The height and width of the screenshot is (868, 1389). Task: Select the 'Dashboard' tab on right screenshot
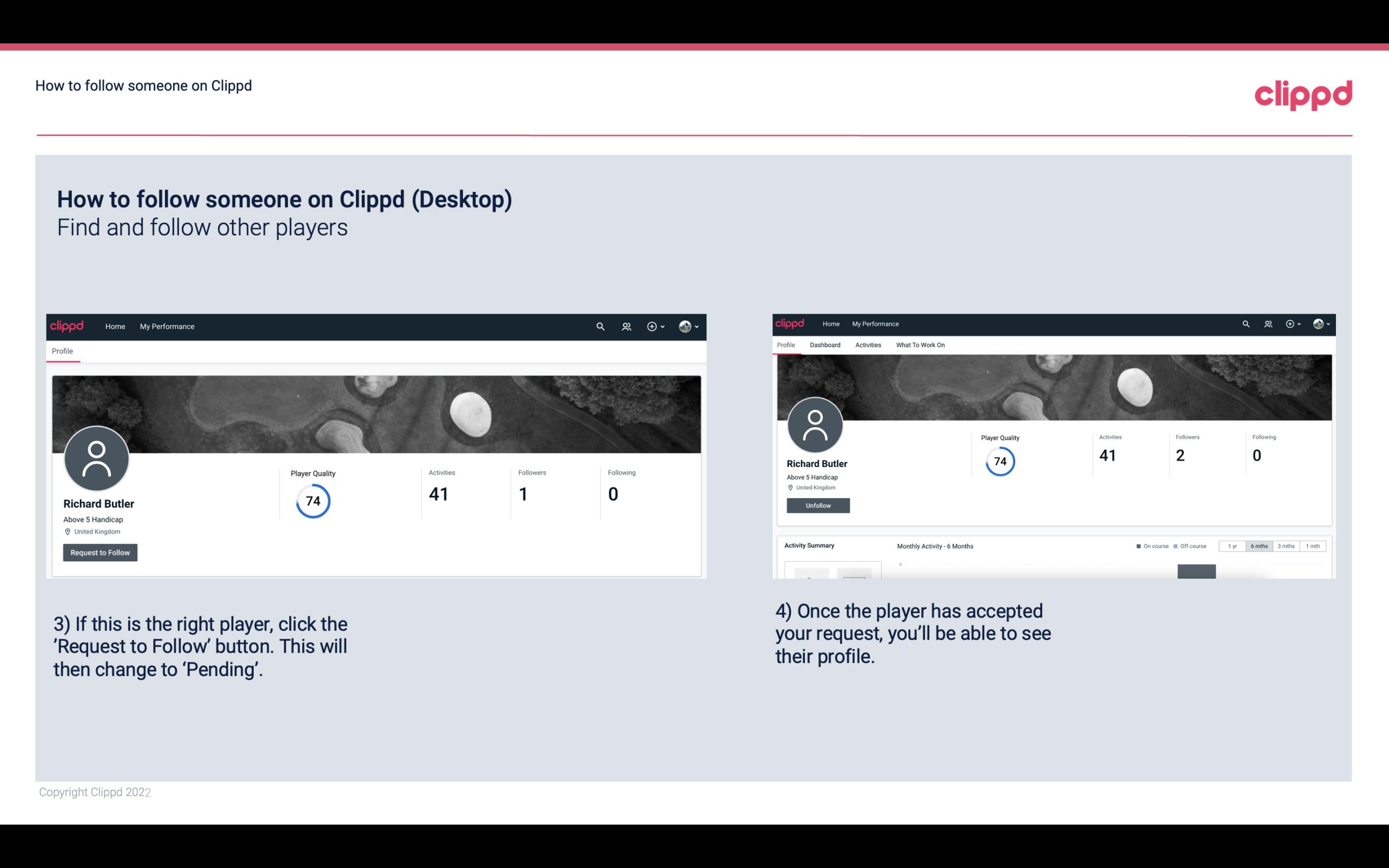coord(825,345)
